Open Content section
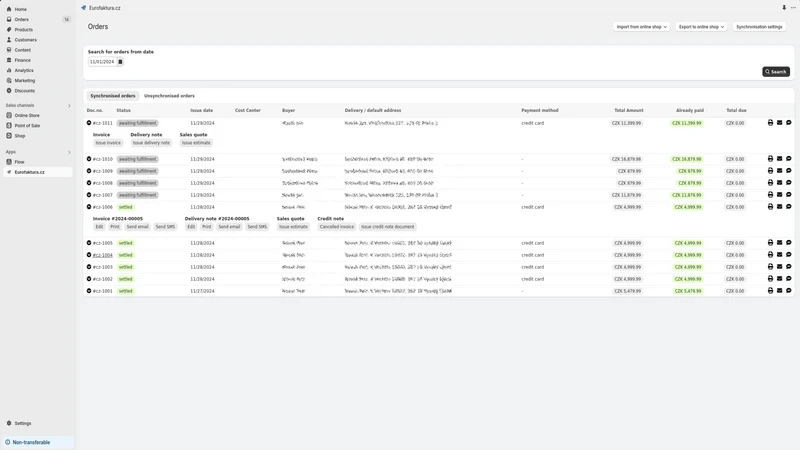The width and height of the screenshot is (800, 450). pos(22,50)
